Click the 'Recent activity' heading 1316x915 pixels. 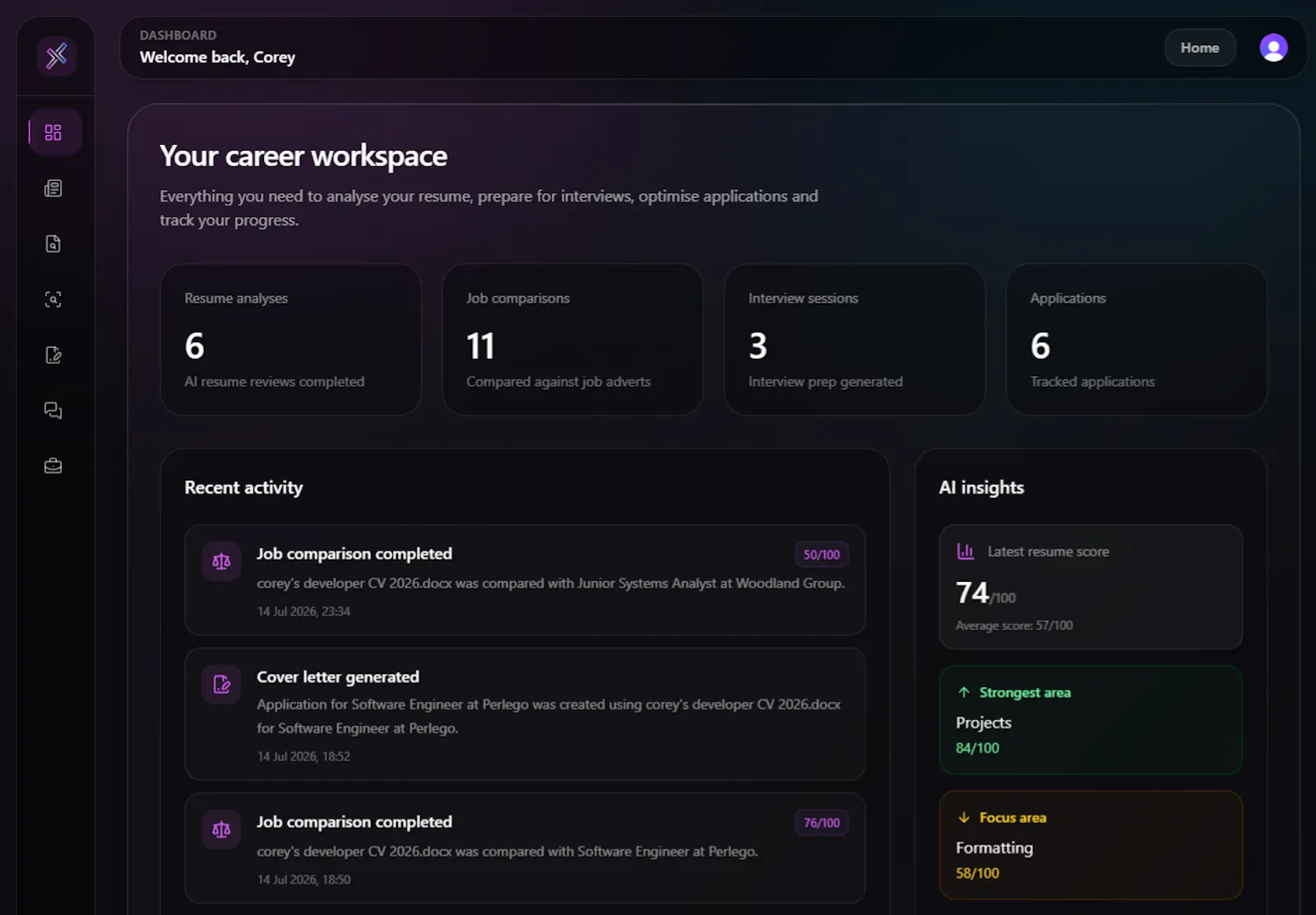pos(243,488)
